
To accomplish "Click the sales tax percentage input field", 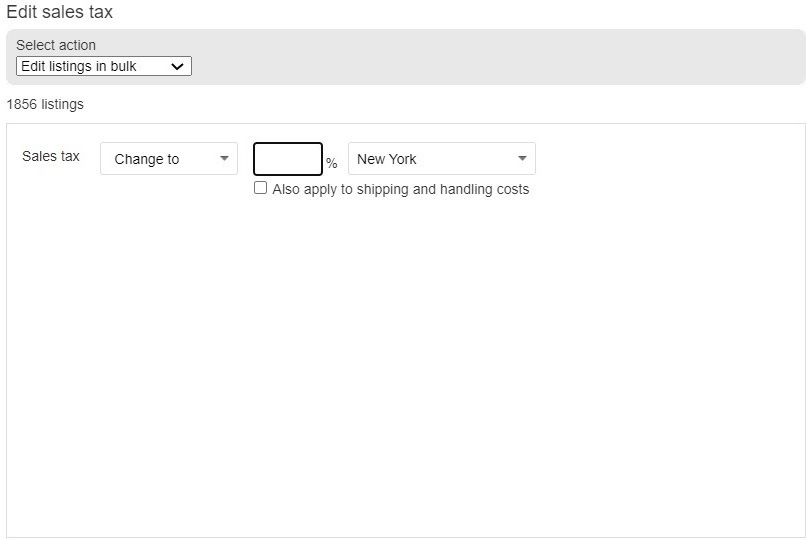I will (288, 159).
